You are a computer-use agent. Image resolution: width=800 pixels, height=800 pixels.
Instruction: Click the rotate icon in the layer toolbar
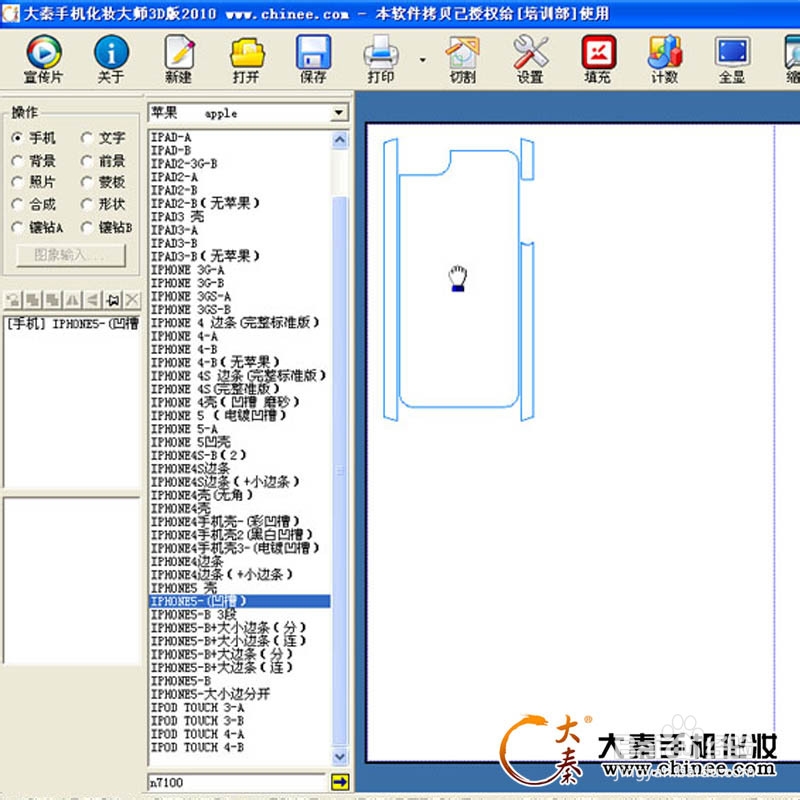tap(13, 300)
